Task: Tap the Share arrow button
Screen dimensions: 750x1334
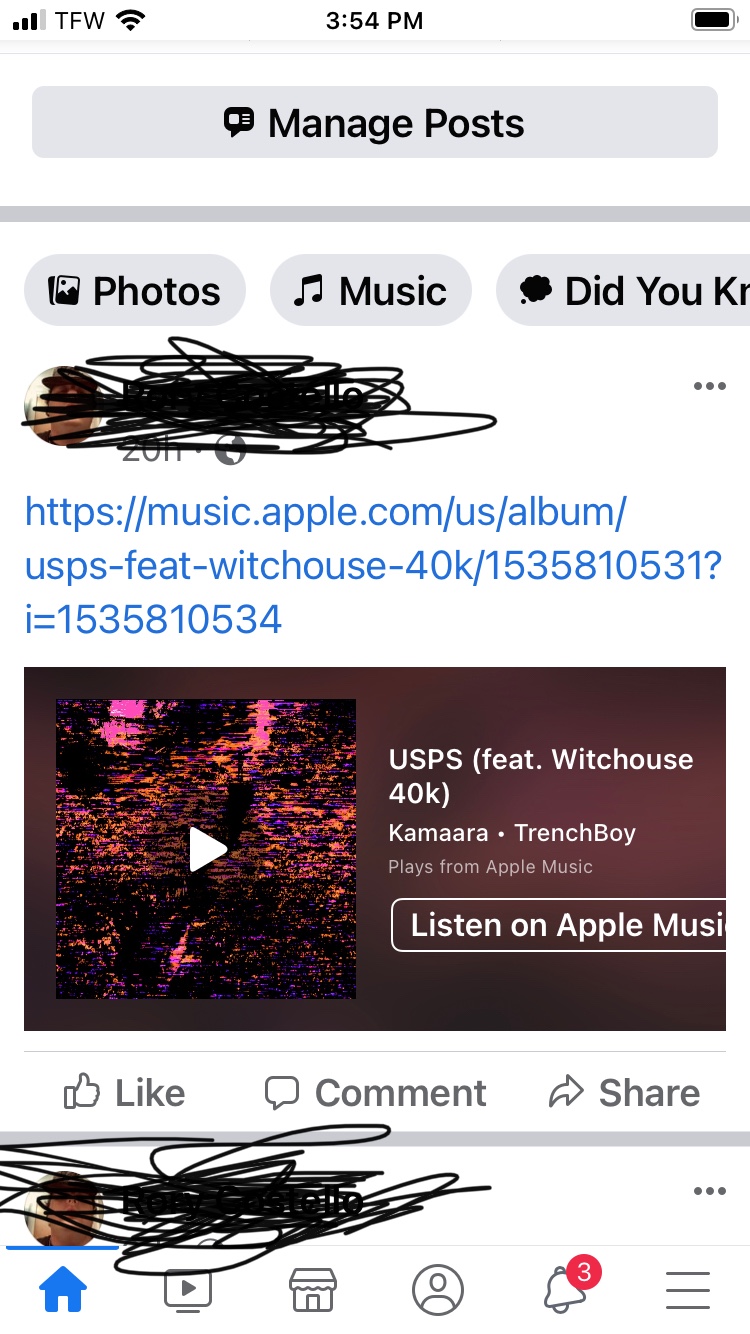Action: (625, 1093)
